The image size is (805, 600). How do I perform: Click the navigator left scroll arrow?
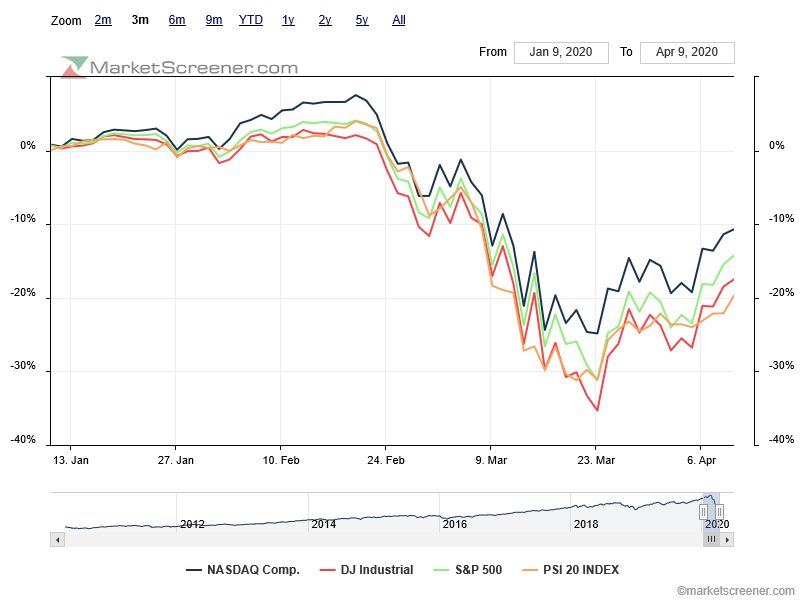(58, 539)
